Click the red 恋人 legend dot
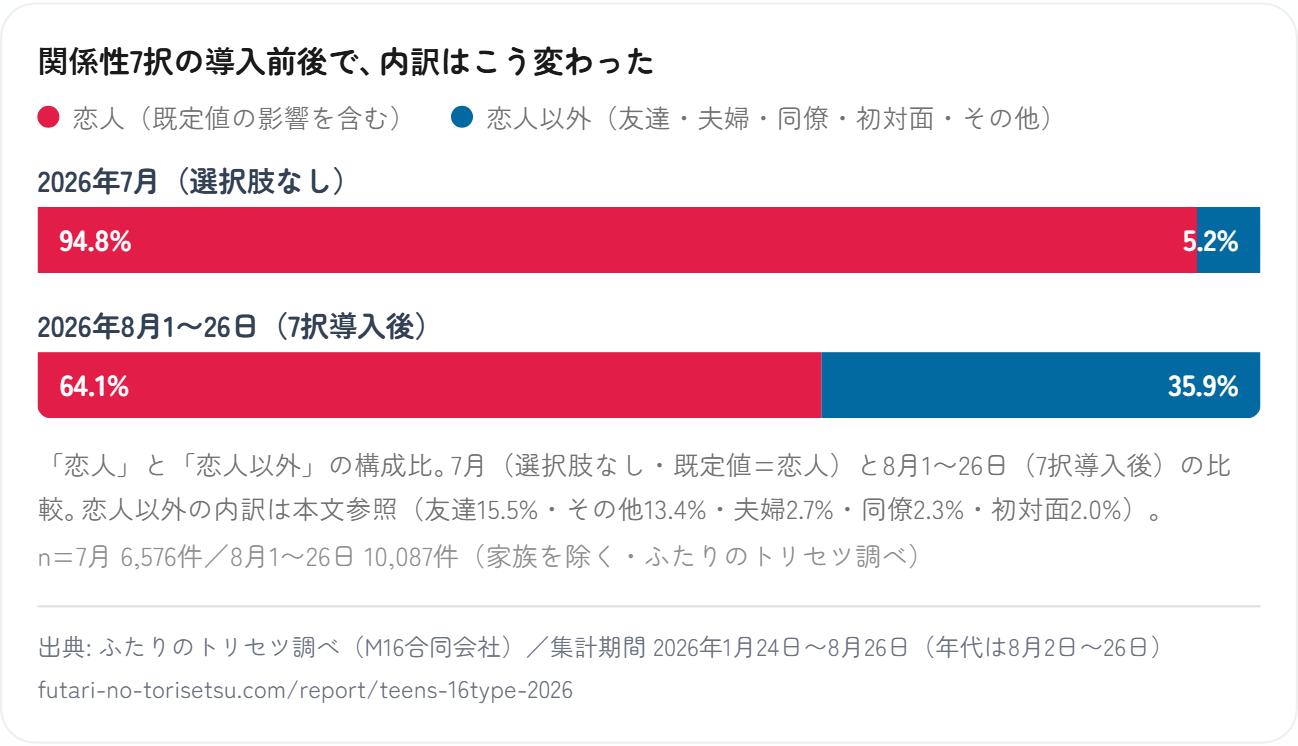 coord(49,117)
